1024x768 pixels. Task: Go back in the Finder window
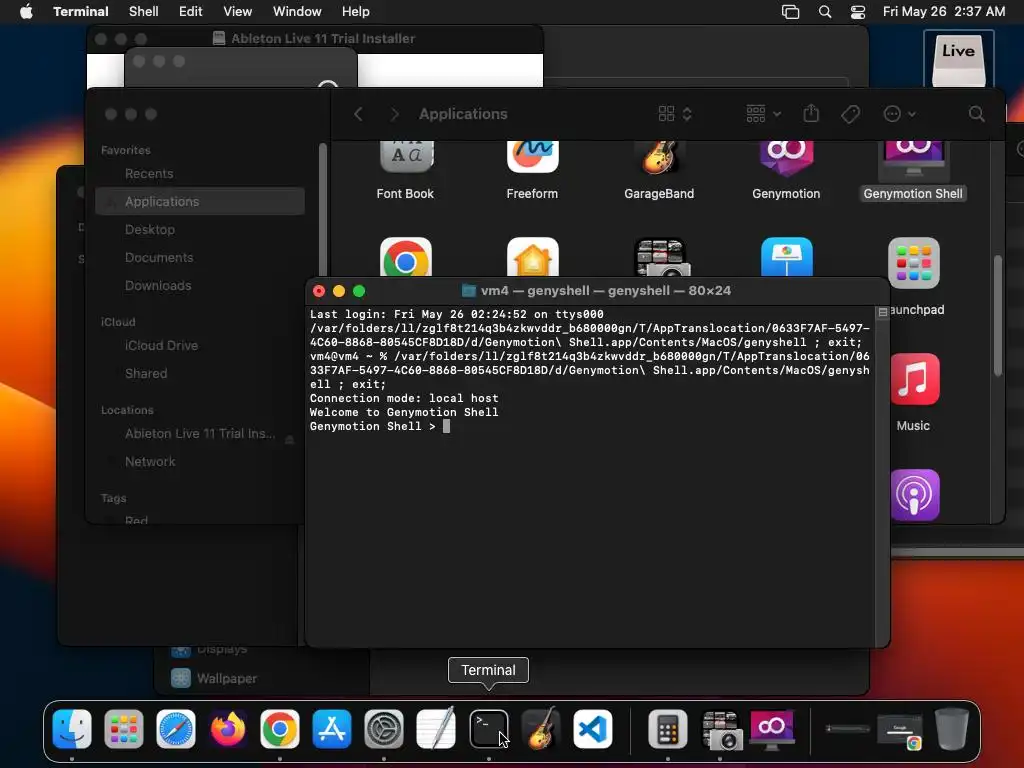(x=359, y=114)
